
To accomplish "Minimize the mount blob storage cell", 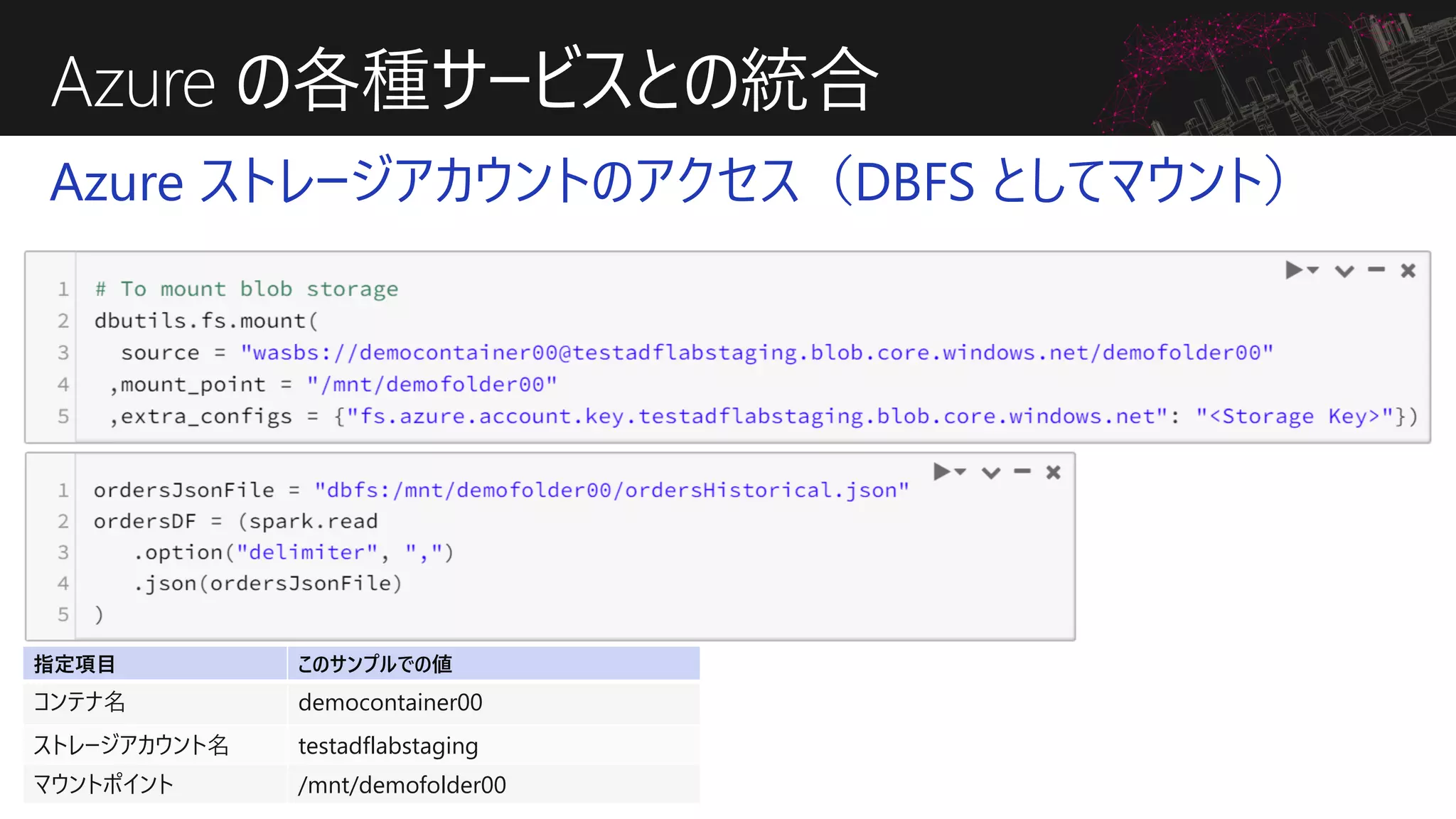I will (x=1376, y=269).
